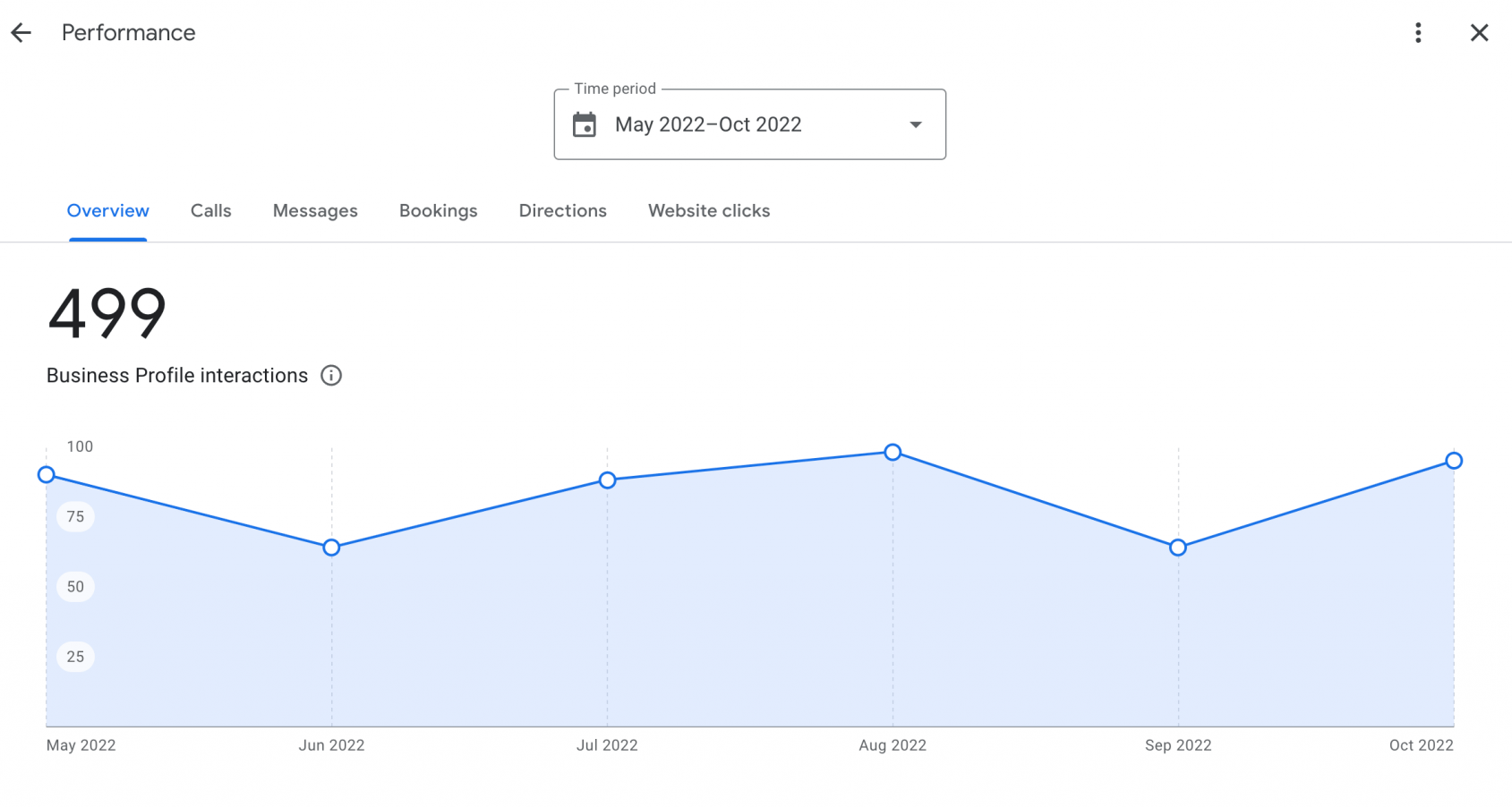The width and height of the screenshot is (1512, 807).
Task: Open the three-dot overflow menu
Action: 1417,32
